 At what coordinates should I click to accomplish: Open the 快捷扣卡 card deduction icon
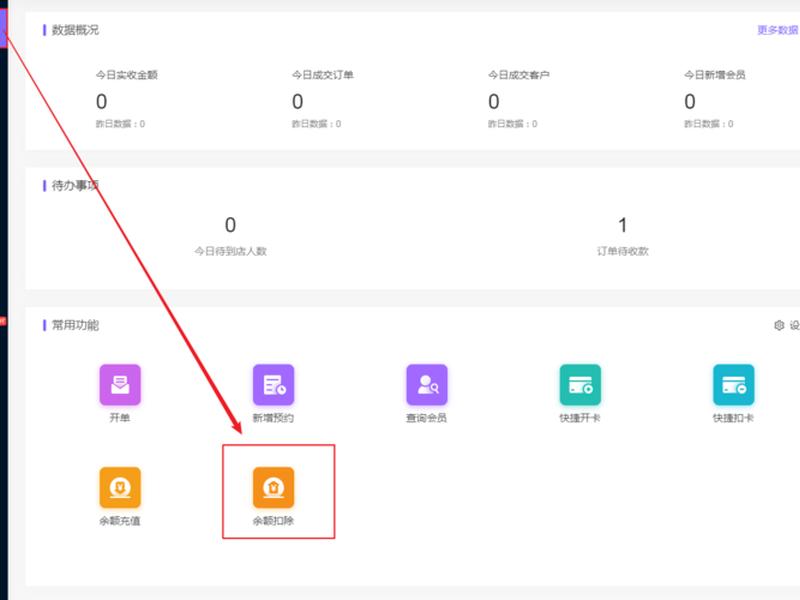[734, 385]
